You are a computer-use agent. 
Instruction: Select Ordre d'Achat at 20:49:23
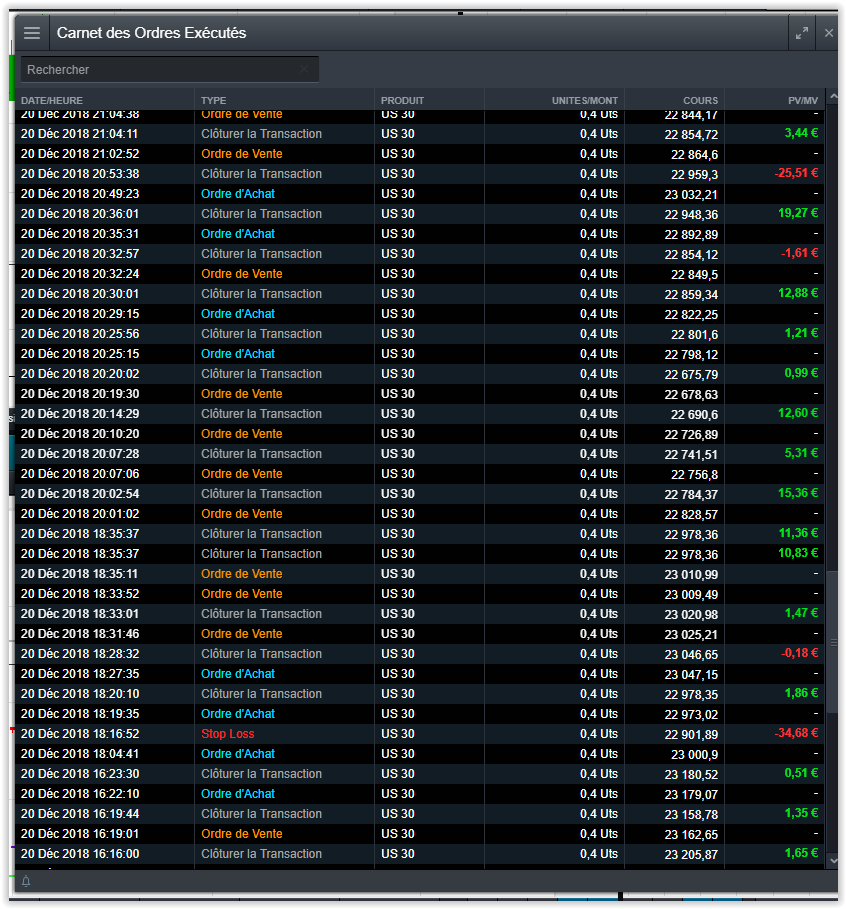[x=238, y=194]
